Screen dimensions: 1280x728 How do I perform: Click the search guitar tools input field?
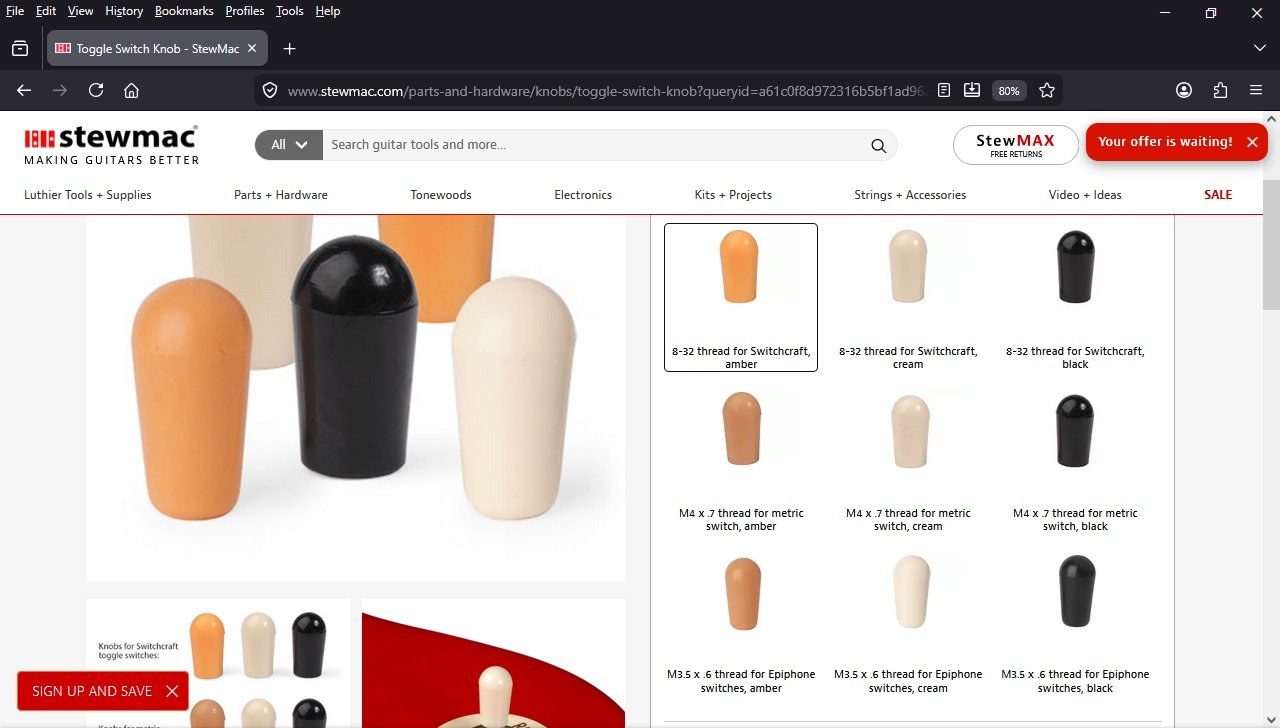(x=594, y=145)
